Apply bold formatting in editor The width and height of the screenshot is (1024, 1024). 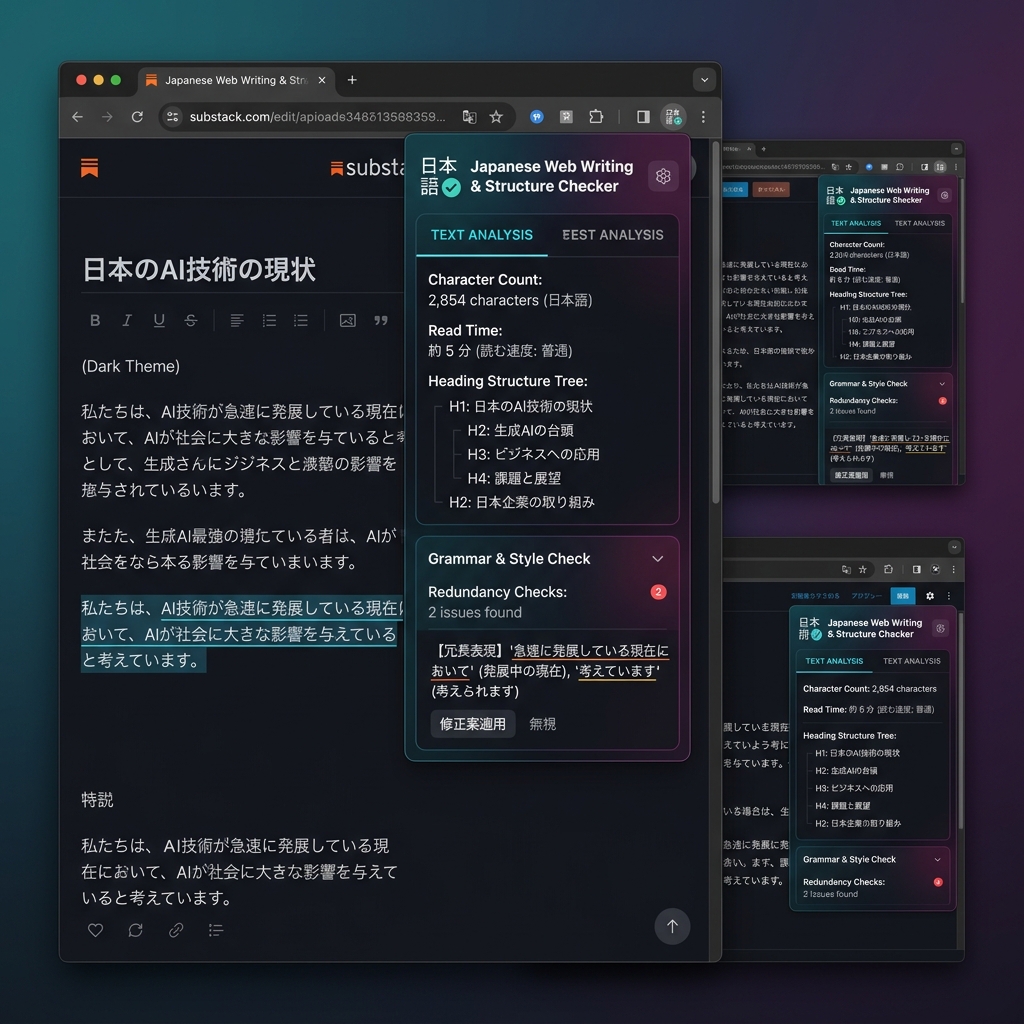coord(95,320)
